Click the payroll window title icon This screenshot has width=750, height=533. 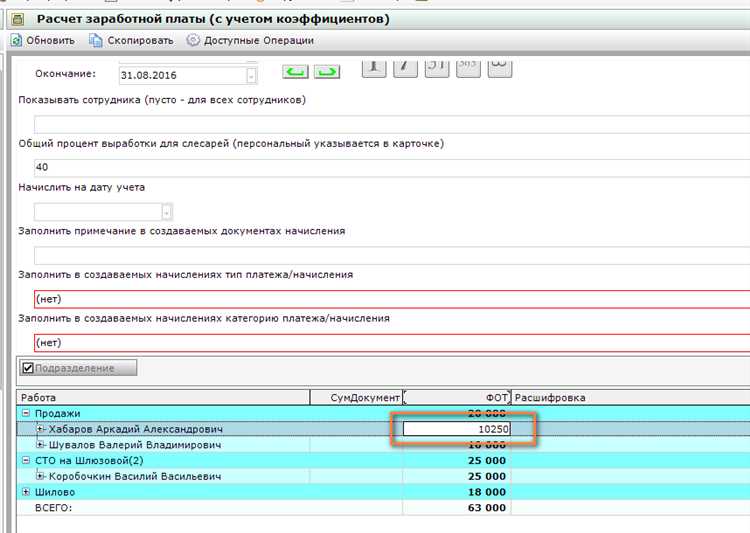[17, 18]
